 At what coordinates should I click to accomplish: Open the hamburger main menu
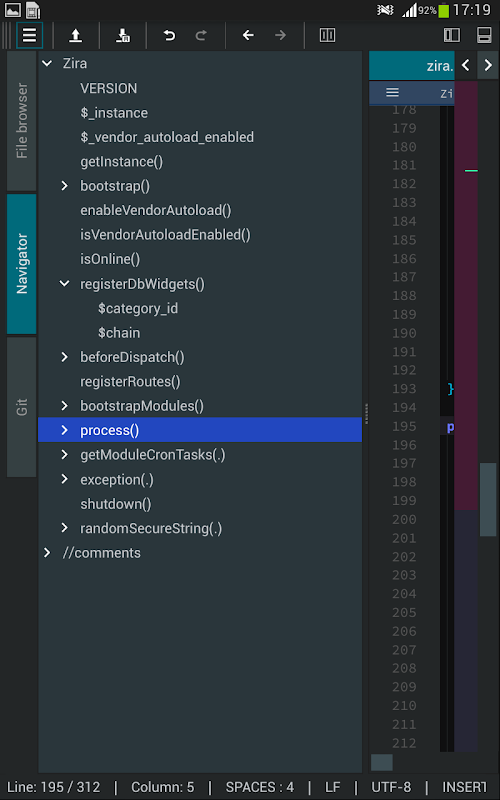click(x=30, y=35)
